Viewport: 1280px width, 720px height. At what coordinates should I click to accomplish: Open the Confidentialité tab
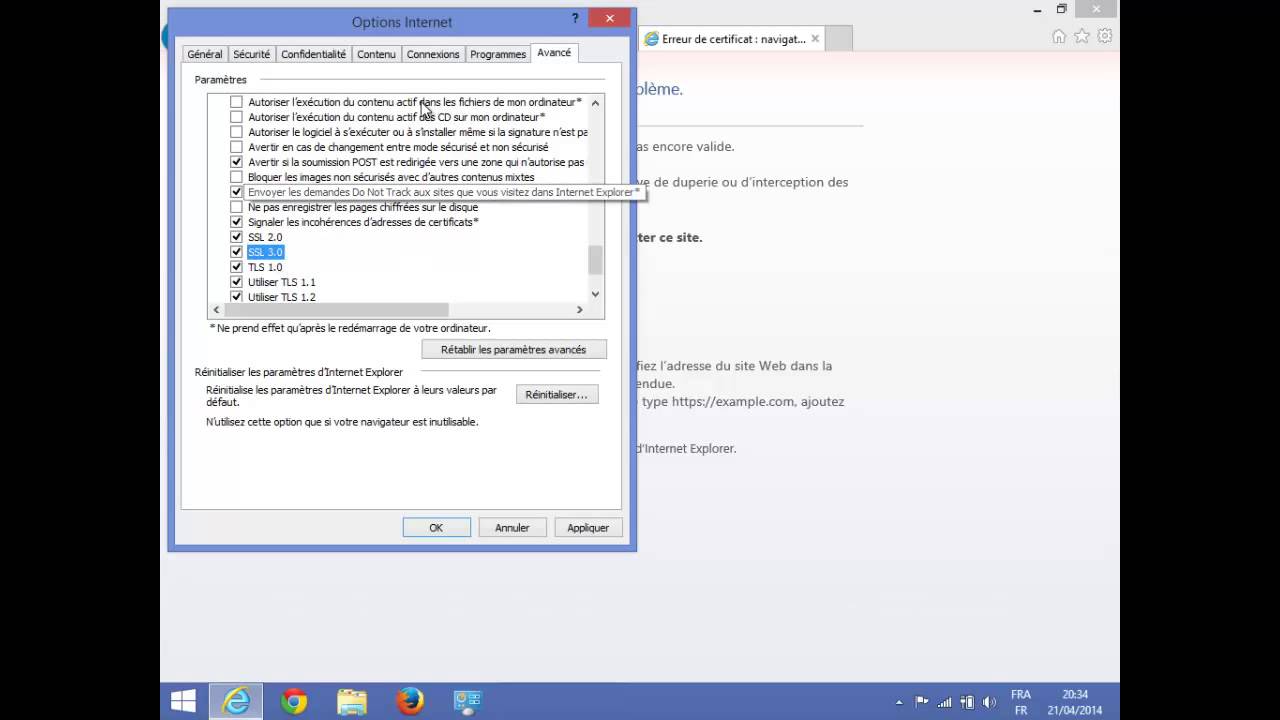tap(313, 54)
